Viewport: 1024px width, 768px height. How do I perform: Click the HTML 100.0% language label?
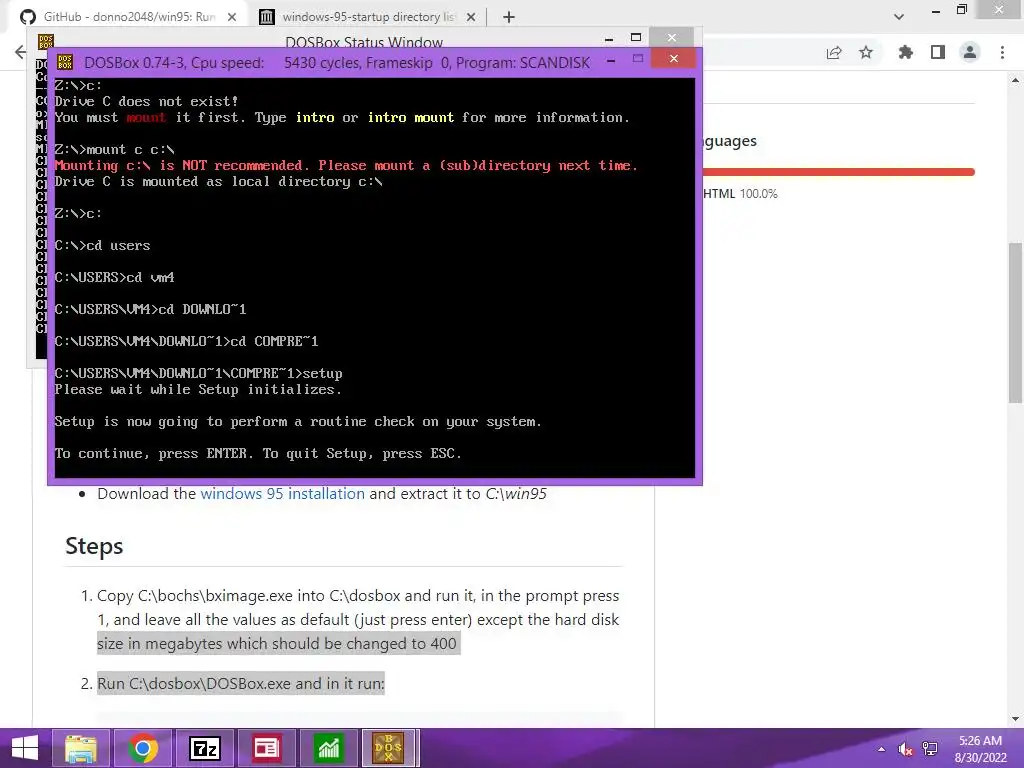[x=740, y=194]
